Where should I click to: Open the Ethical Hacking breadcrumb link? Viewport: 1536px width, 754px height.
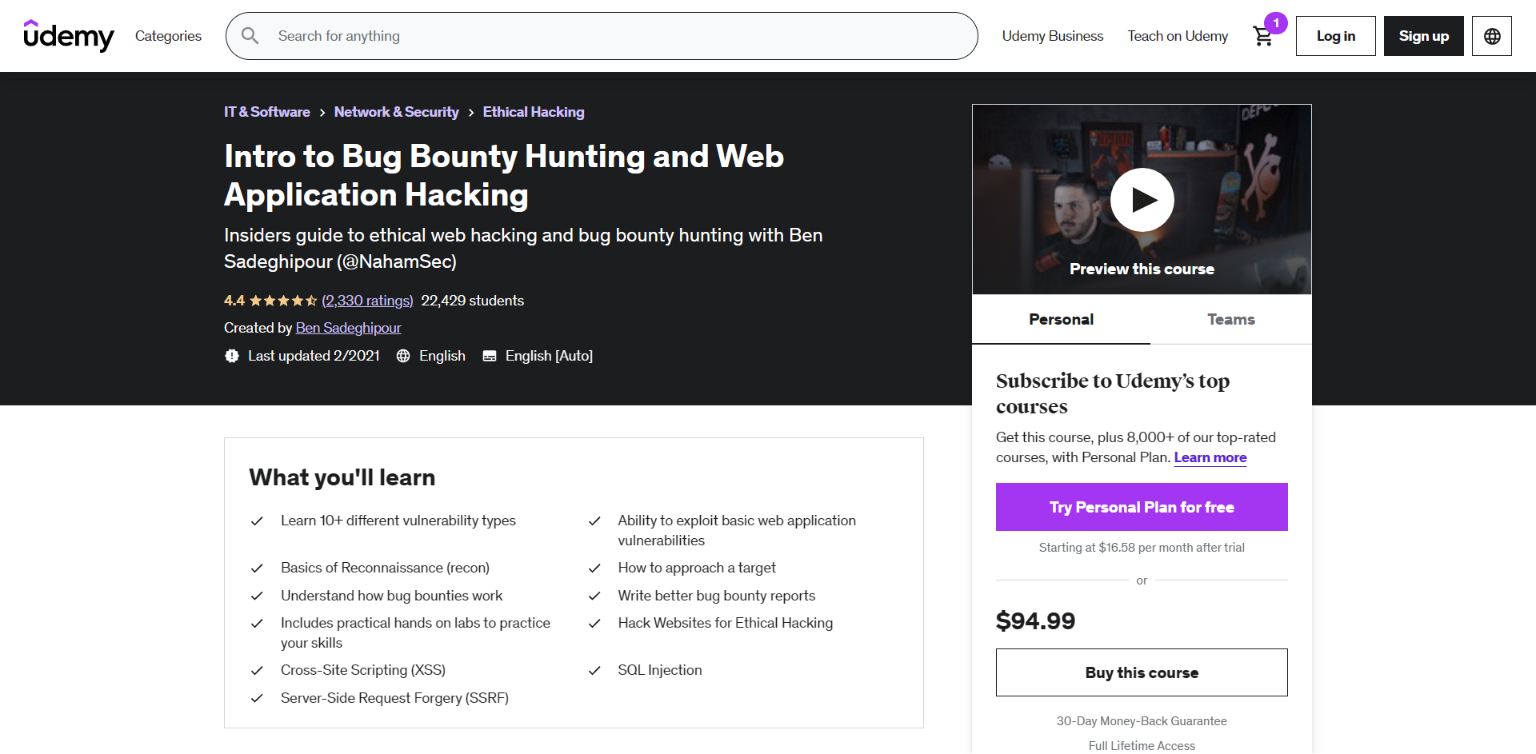click(x=533, y=112)
